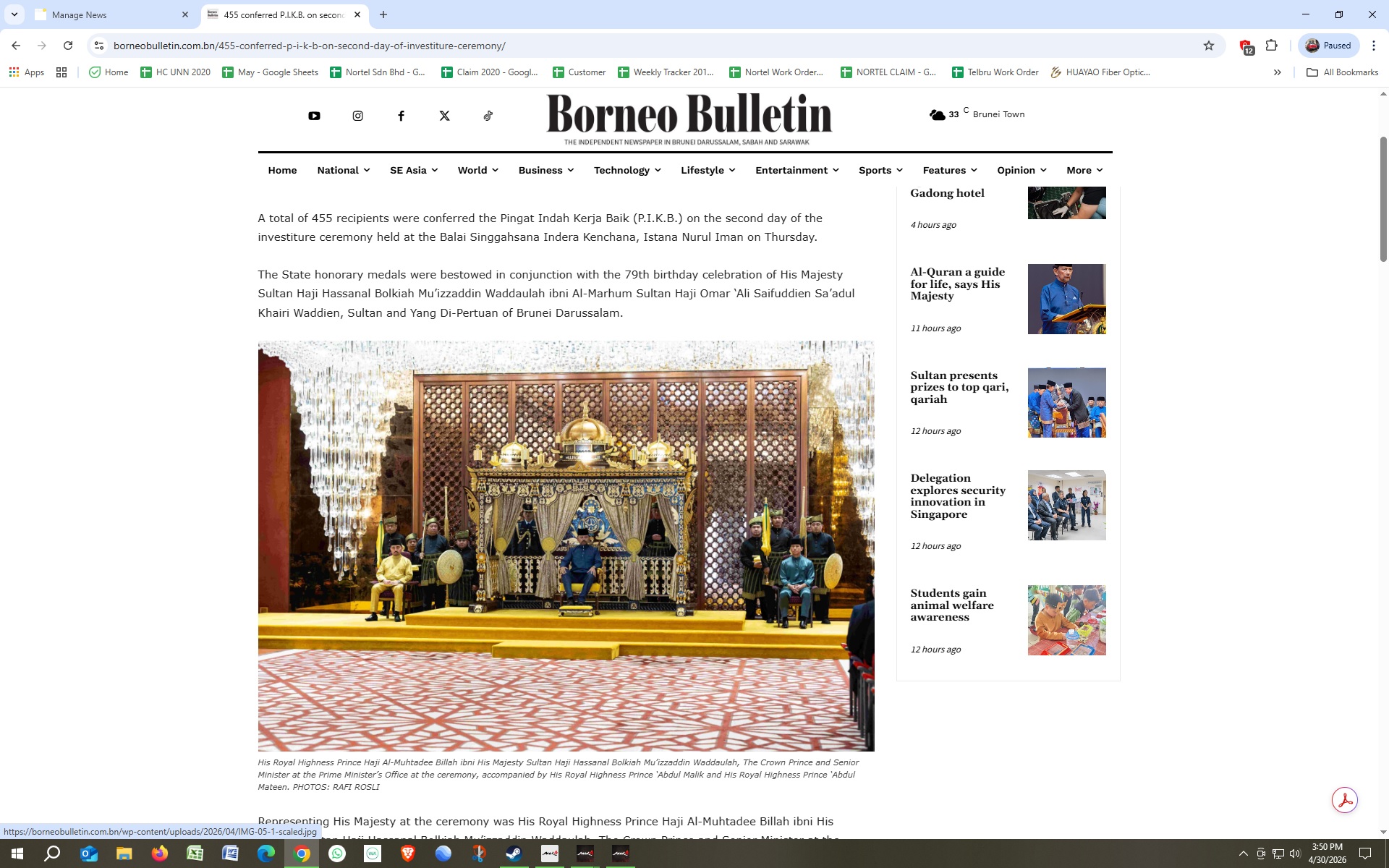Click the floating PDF icon button
Screen dimensions: 1389x868
pos(1344,800)
